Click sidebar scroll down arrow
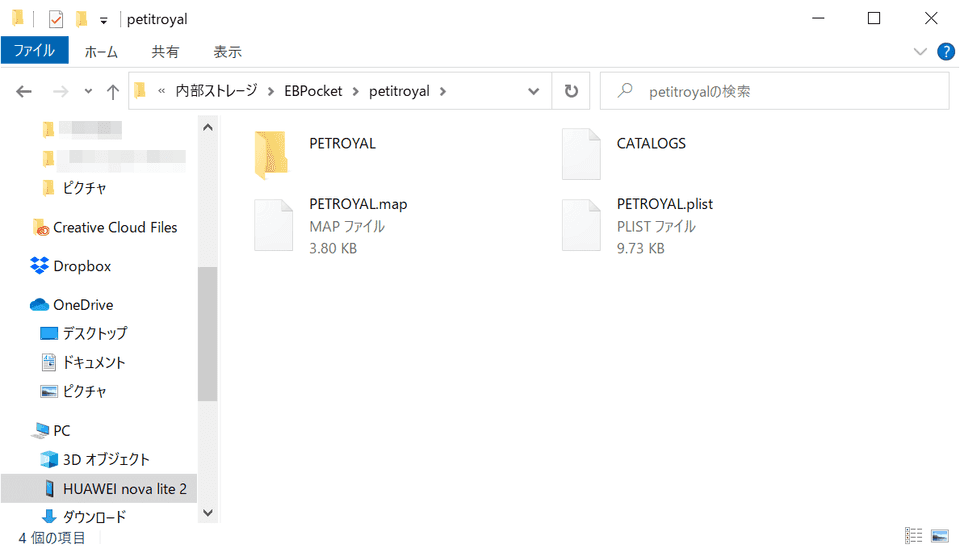 pos(208,513)
